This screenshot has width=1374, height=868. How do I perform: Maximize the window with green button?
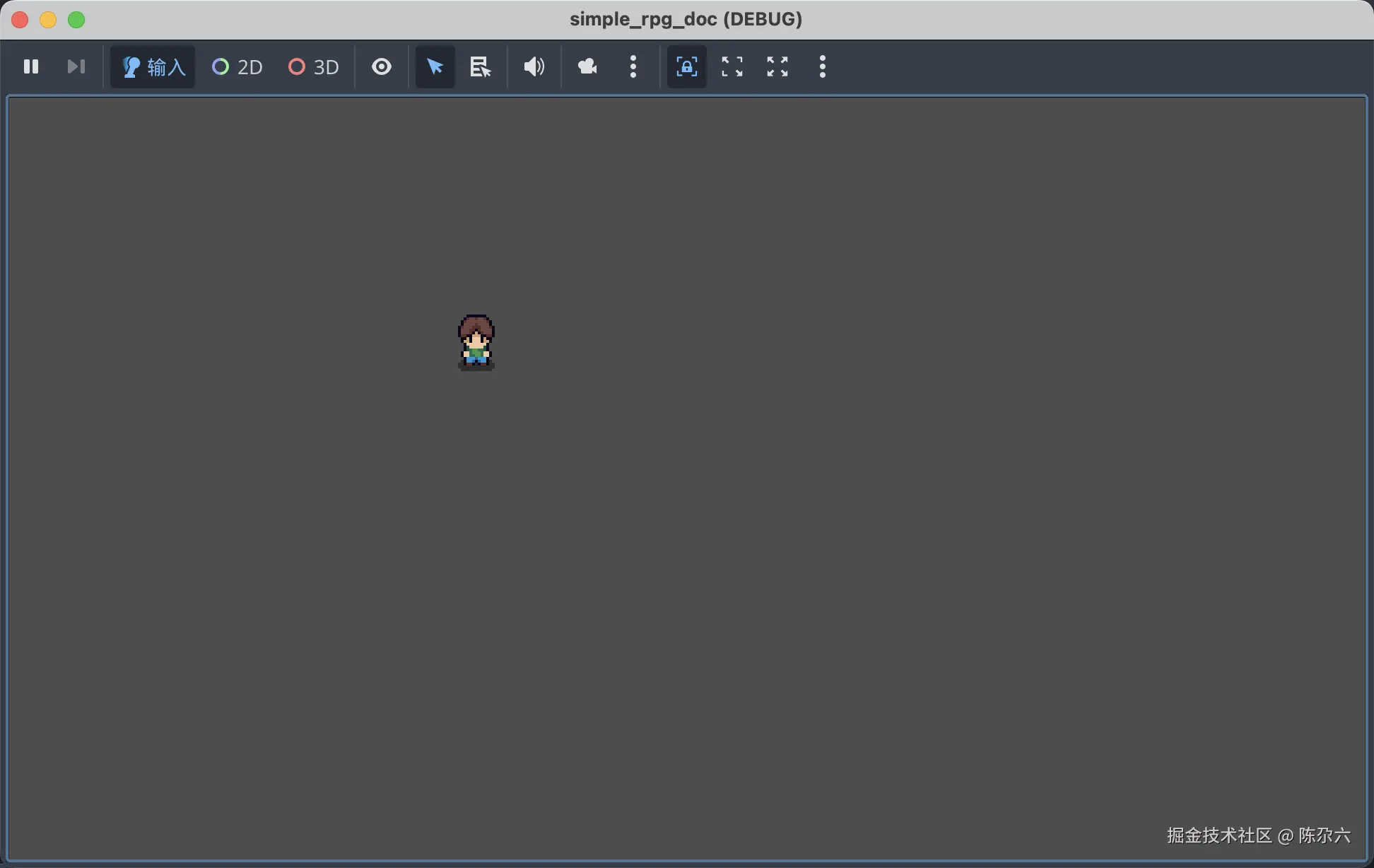pyautogui.click(x=76, y=20)
